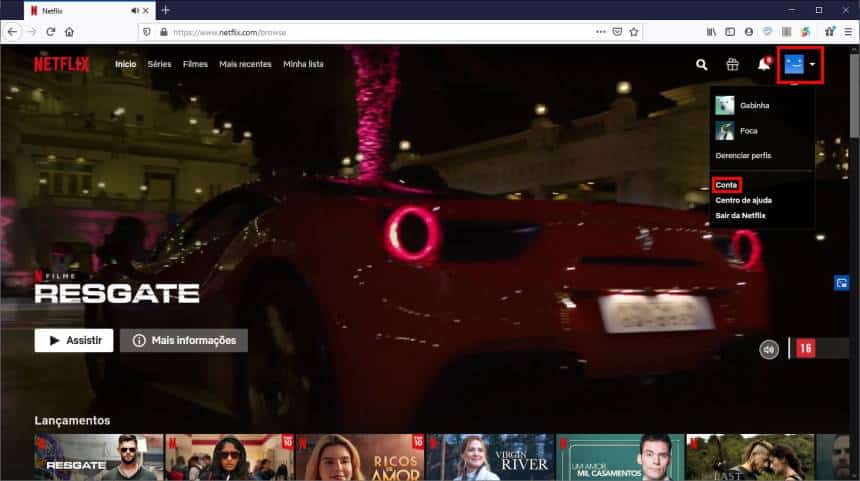
Task: Select the Gabinha profile avatar
Action: (x=725, y=105)
